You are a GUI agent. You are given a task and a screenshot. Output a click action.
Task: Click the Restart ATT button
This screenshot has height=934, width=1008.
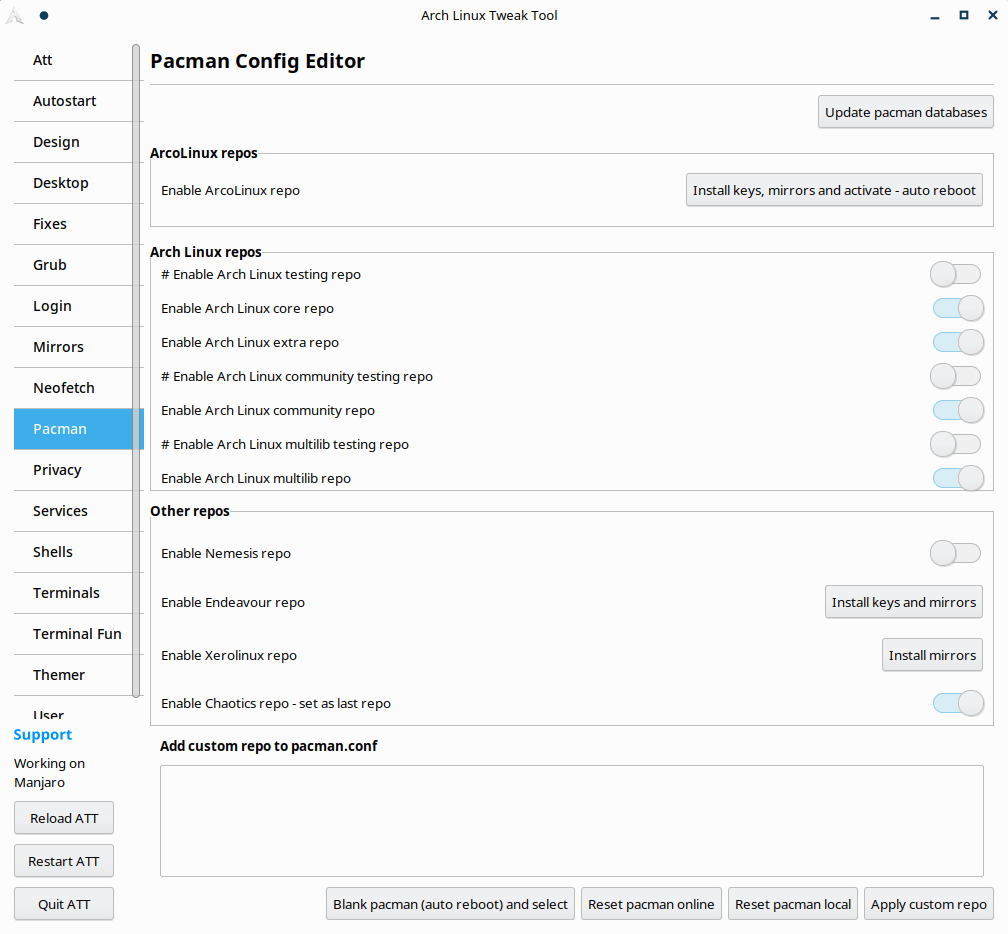(x=64, y=861)
